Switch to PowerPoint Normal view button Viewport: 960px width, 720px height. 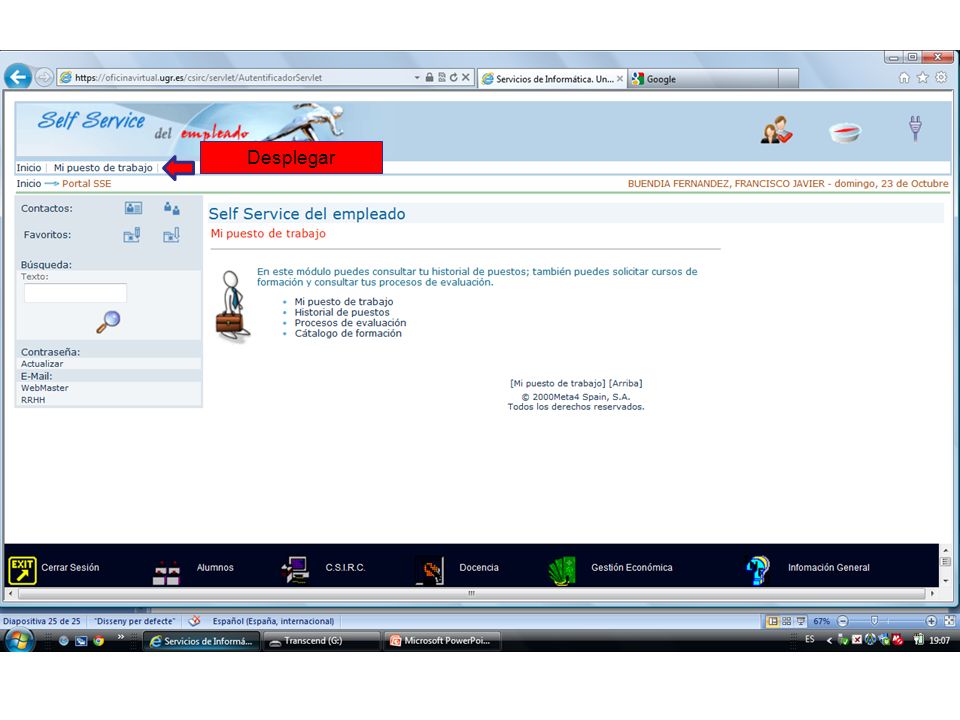(x=773, y=621)
